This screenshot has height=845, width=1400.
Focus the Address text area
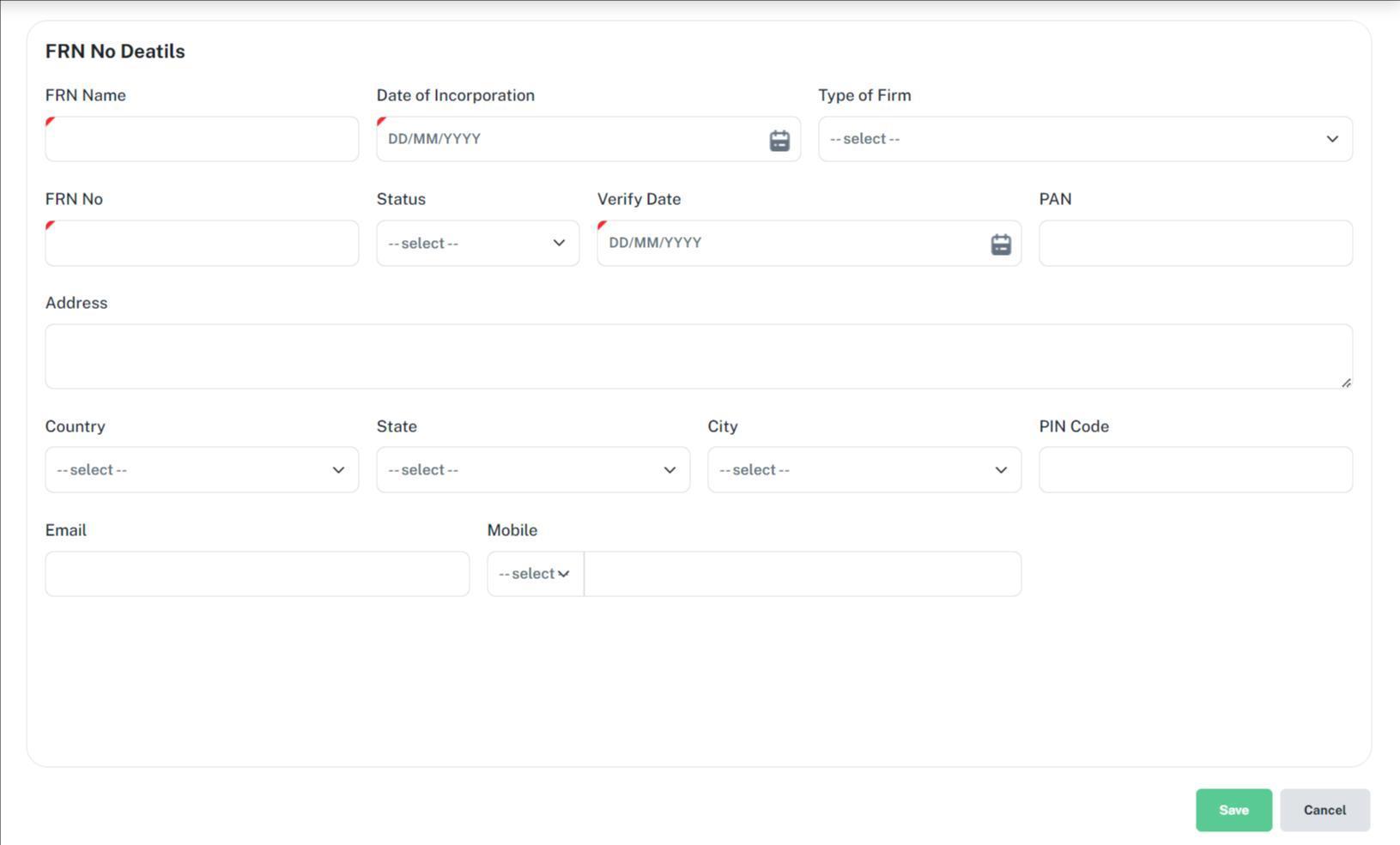(x=699, y=356)
